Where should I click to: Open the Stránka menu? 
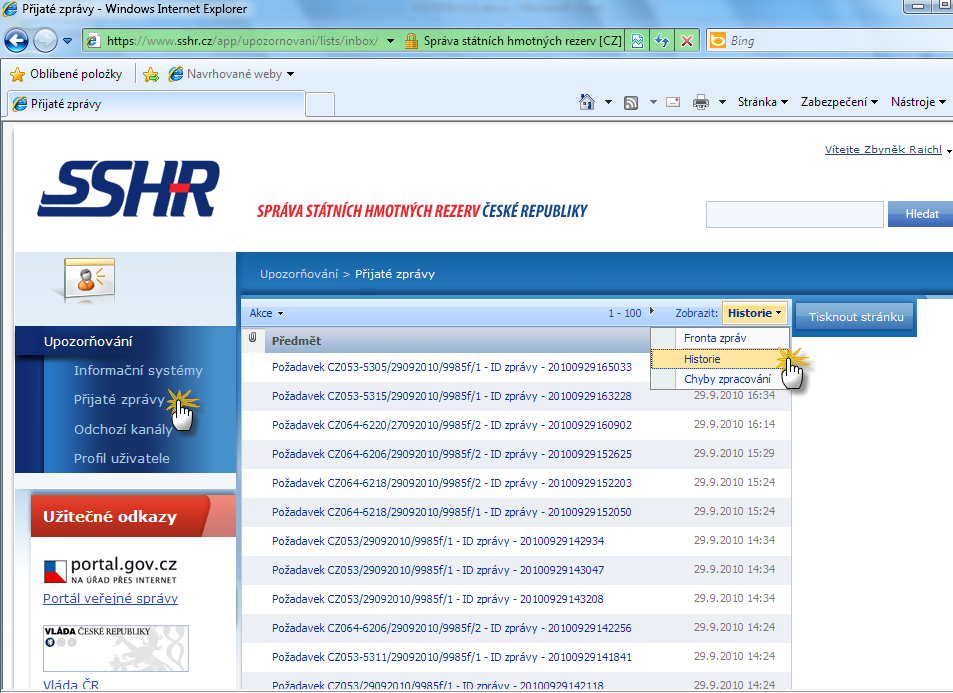click(763, 102)
